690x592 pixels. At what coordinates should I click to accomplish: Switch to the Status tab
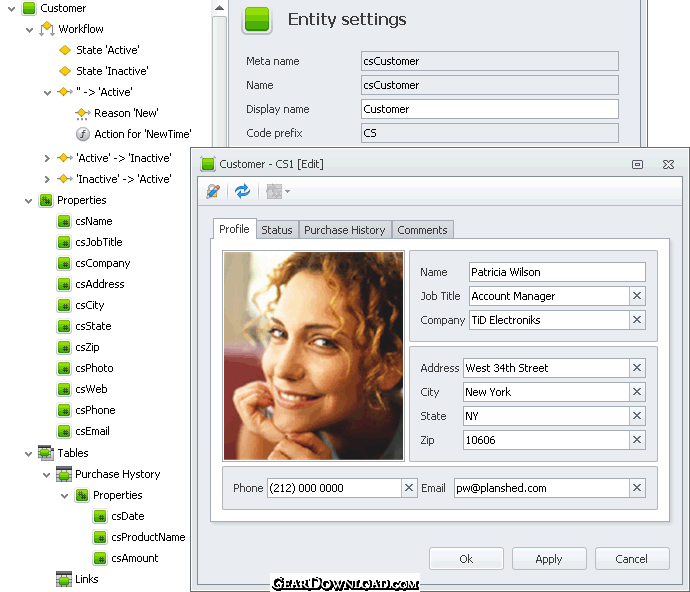point(277,230)
